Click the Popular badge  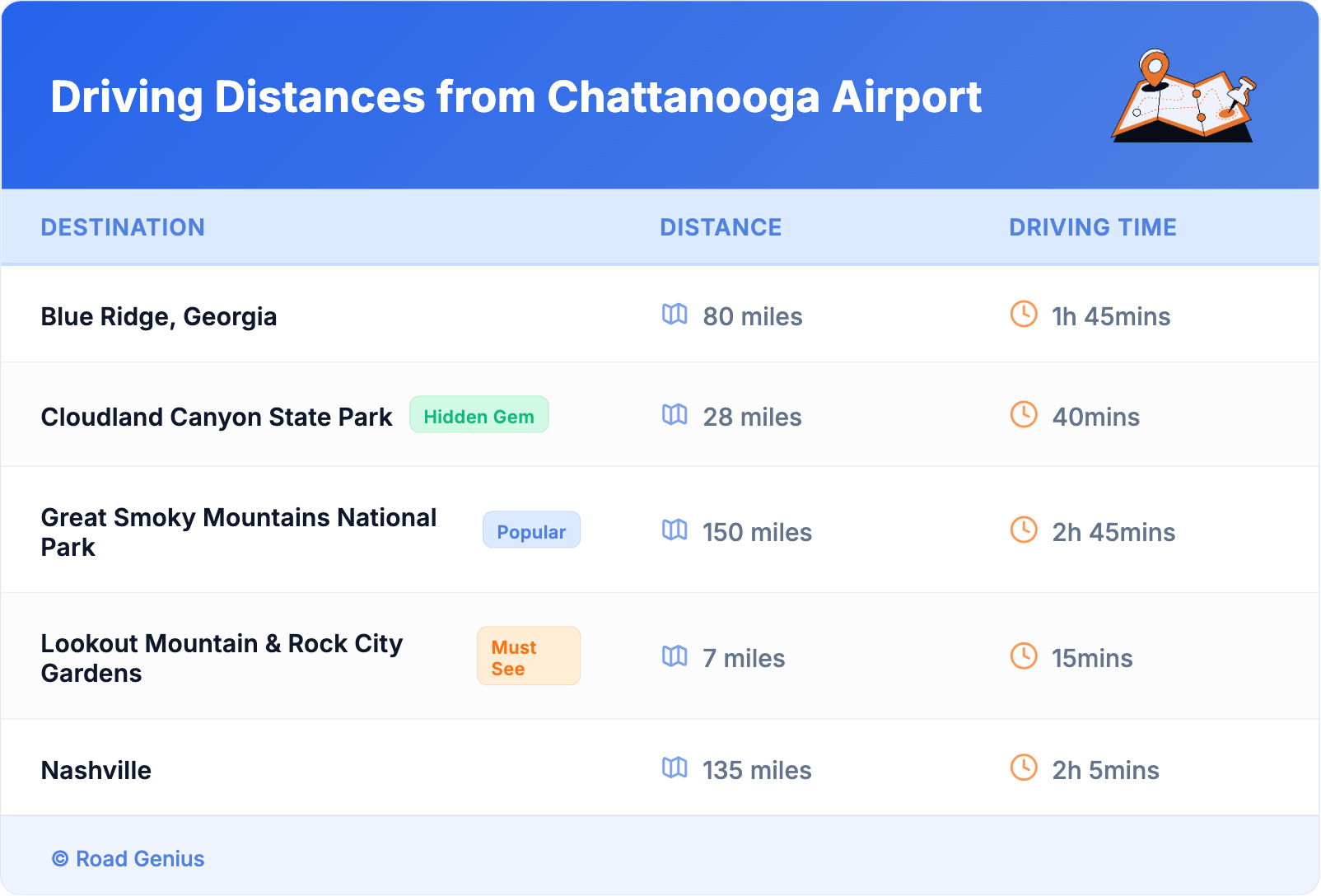tap(531, 530)
